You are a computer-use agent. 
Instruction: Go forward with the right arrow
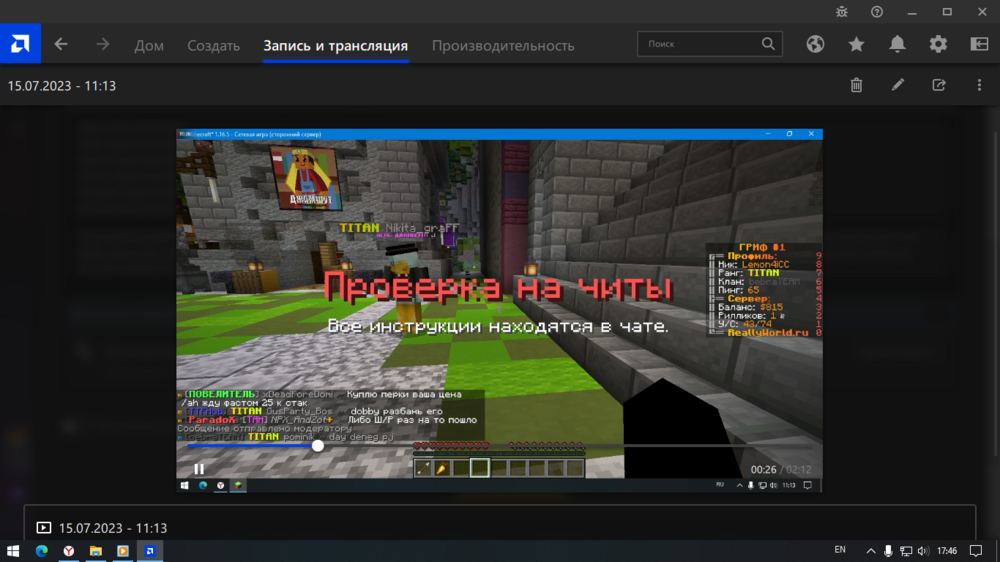(x=103, y=44)
